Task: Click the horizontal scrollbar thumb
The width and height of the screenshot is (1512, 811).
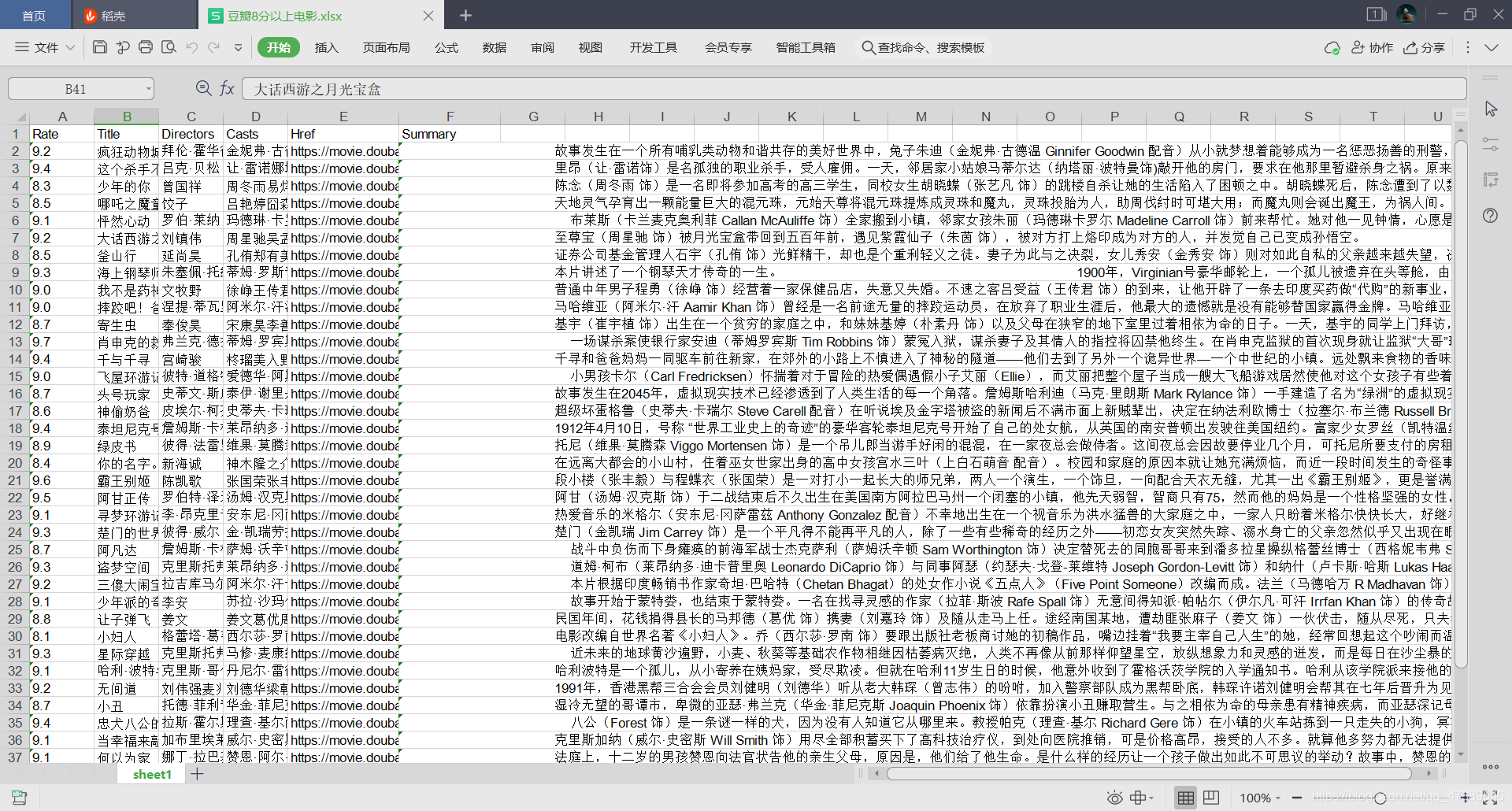Action: pyautogui.click(x=1149, y=773)
